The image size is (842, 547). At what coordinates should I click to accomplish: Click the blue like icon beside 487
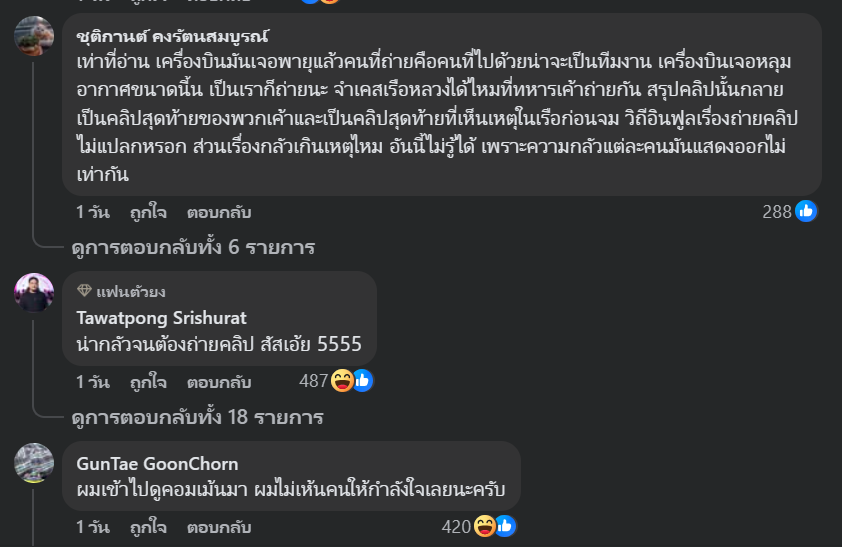363,381
